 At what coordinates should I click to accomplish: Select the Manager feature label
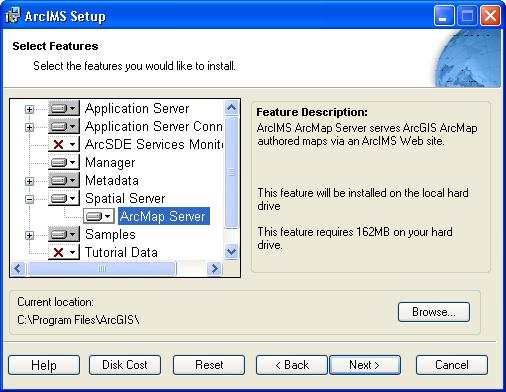(x=110, y=162)
